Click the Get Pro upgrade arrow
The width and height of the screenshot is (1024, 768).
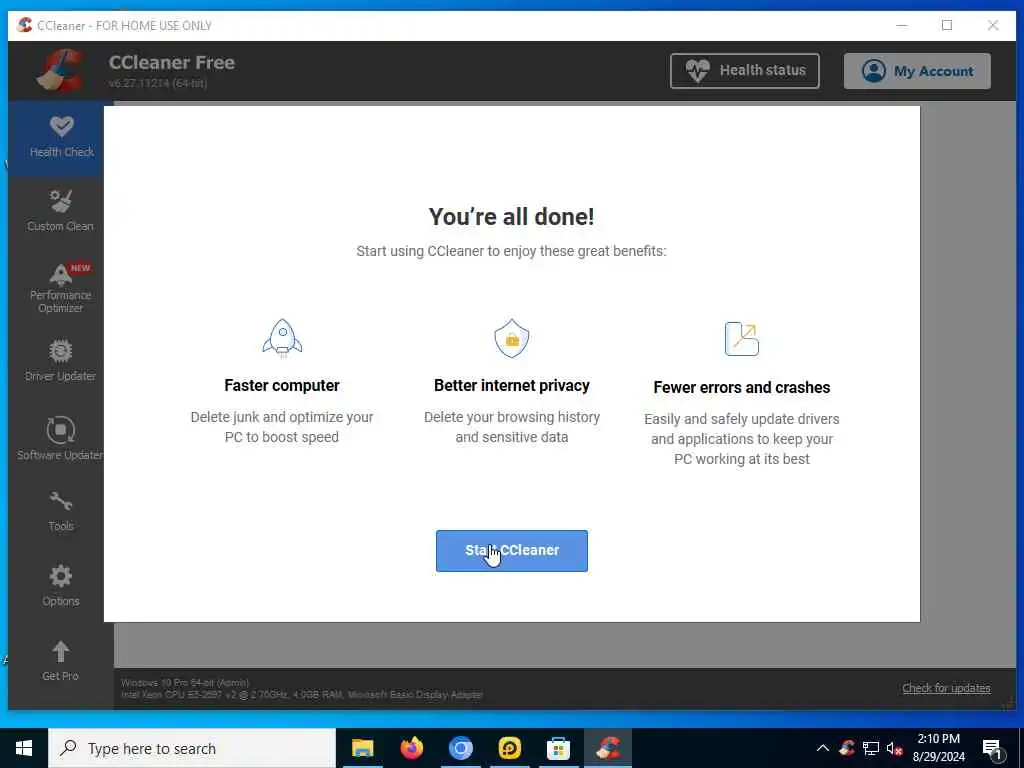[61, 661]
